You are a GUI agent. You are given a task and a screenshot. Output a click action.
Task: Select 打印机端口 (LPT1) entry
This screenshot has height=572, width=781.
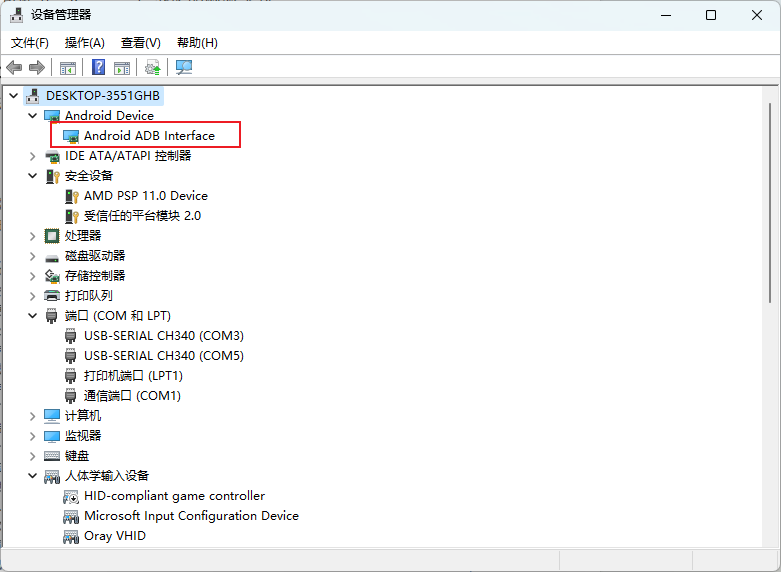[x=124, y=376]
